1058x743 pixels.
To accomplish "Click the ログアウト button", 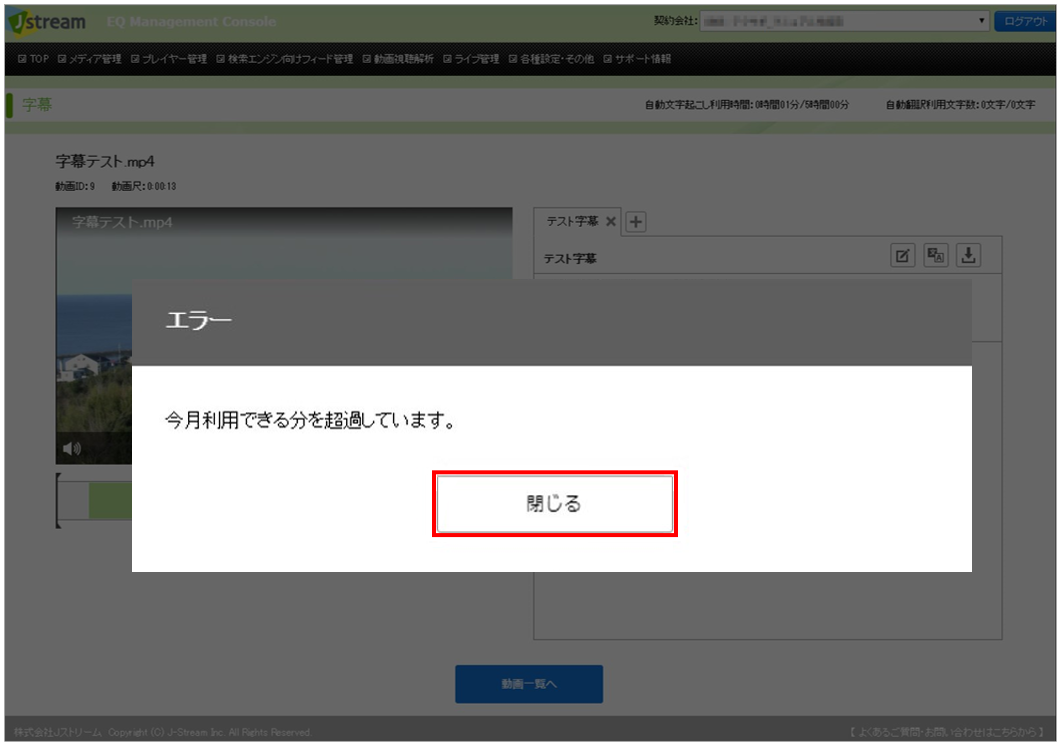I will [1025, 22].
